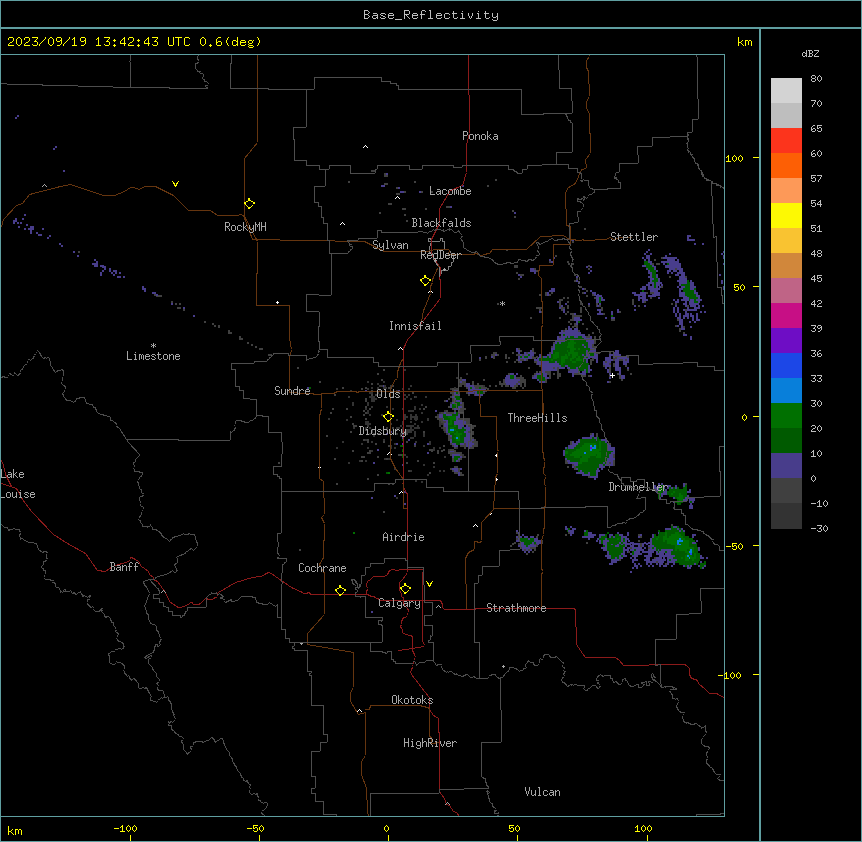
Task: Click the Cochrane label
Action: 322,568
